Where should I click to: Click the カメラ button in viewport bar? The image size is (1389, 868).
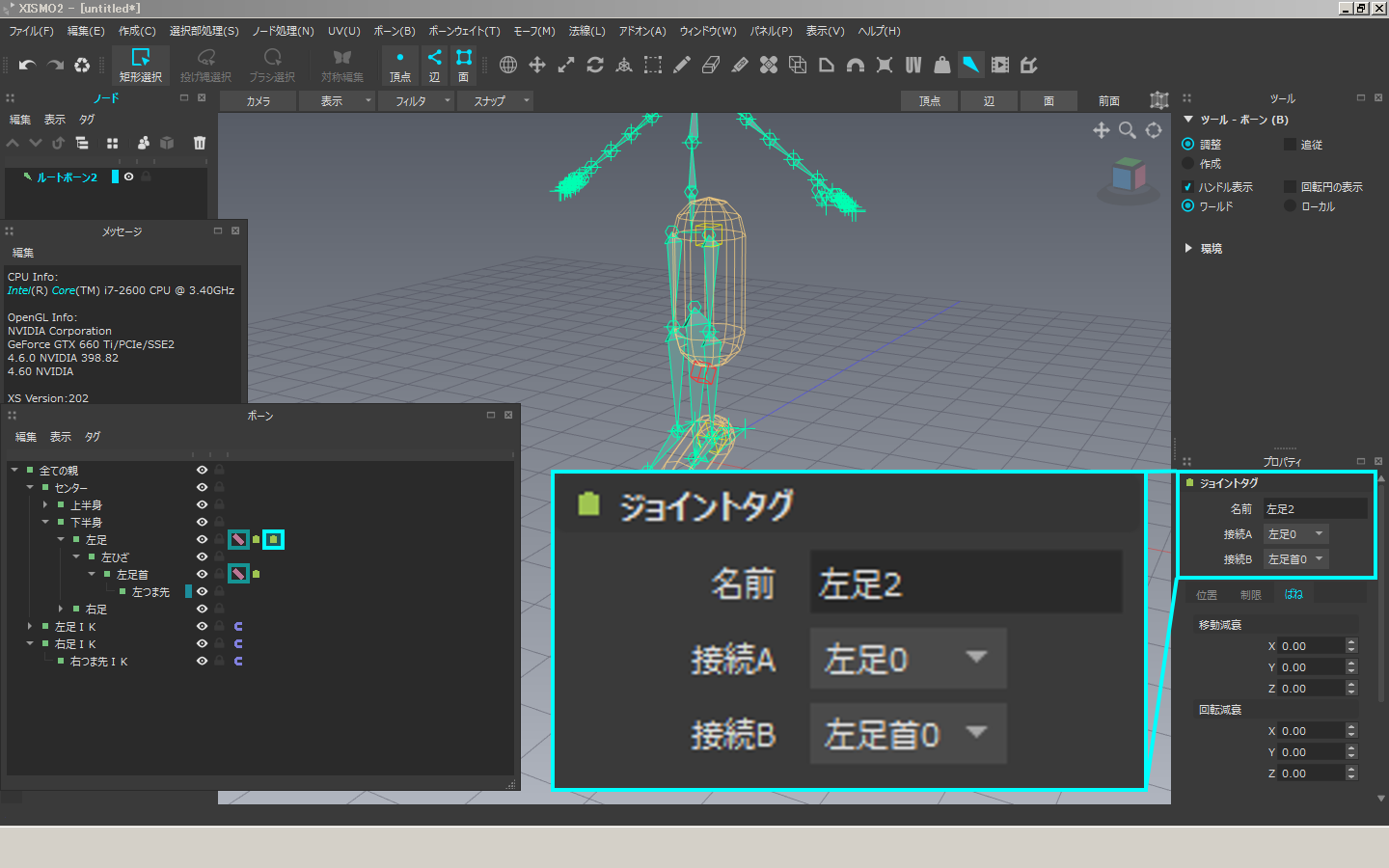click(x=259, y=100)
